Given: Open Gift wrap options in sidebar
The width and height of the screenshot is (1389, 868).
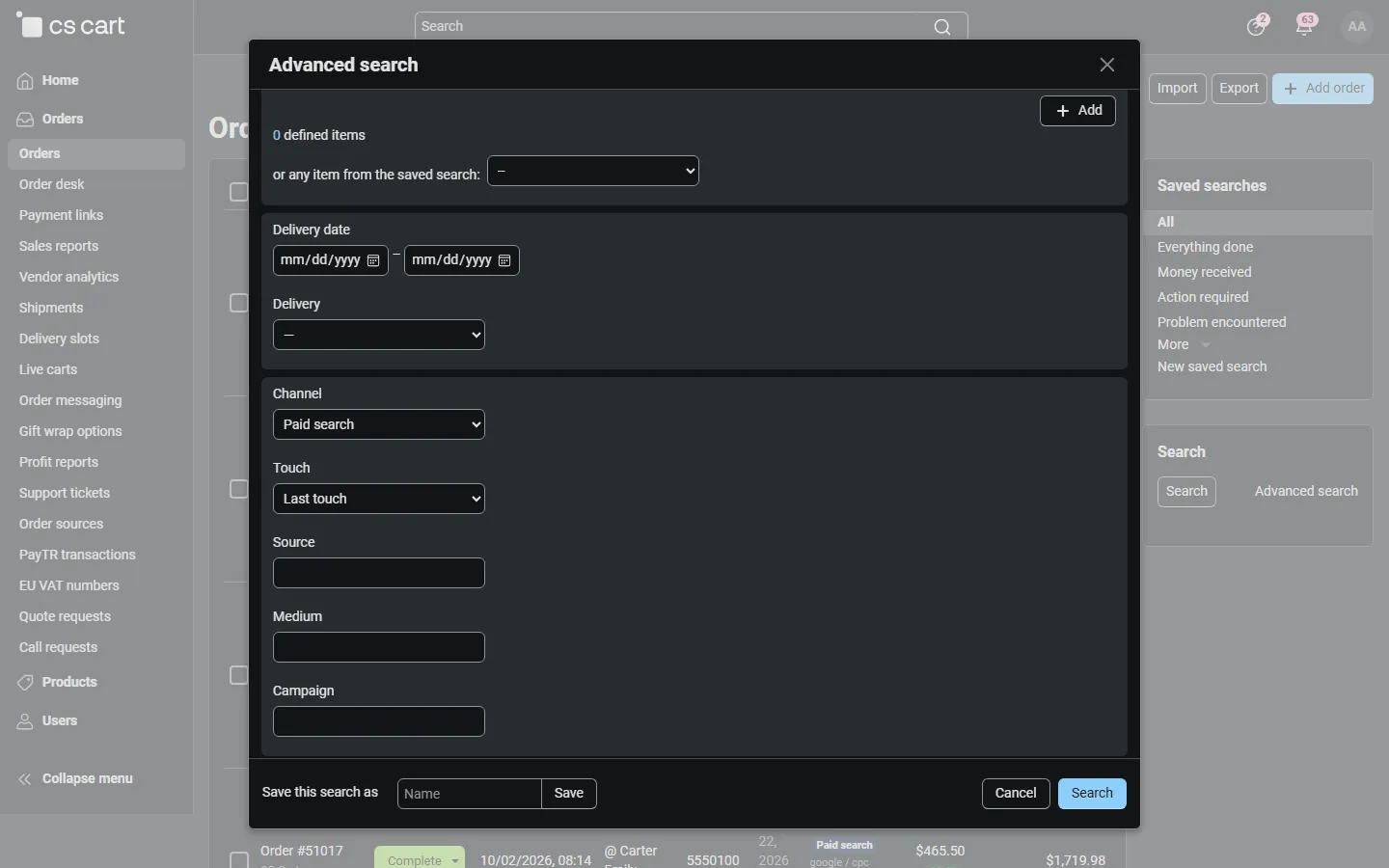Looking at the screenshot, I should pyautogui.click(x=70, y=431).
